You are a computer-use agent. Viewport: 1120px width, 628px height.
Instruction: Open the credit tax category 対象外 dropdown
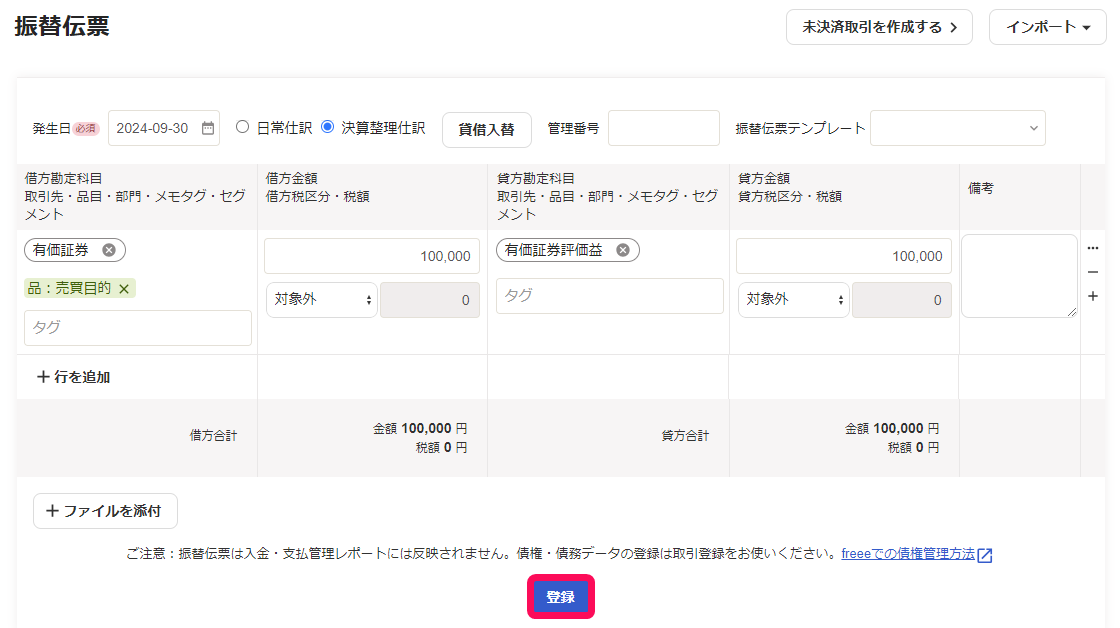[x=794, y=300]
